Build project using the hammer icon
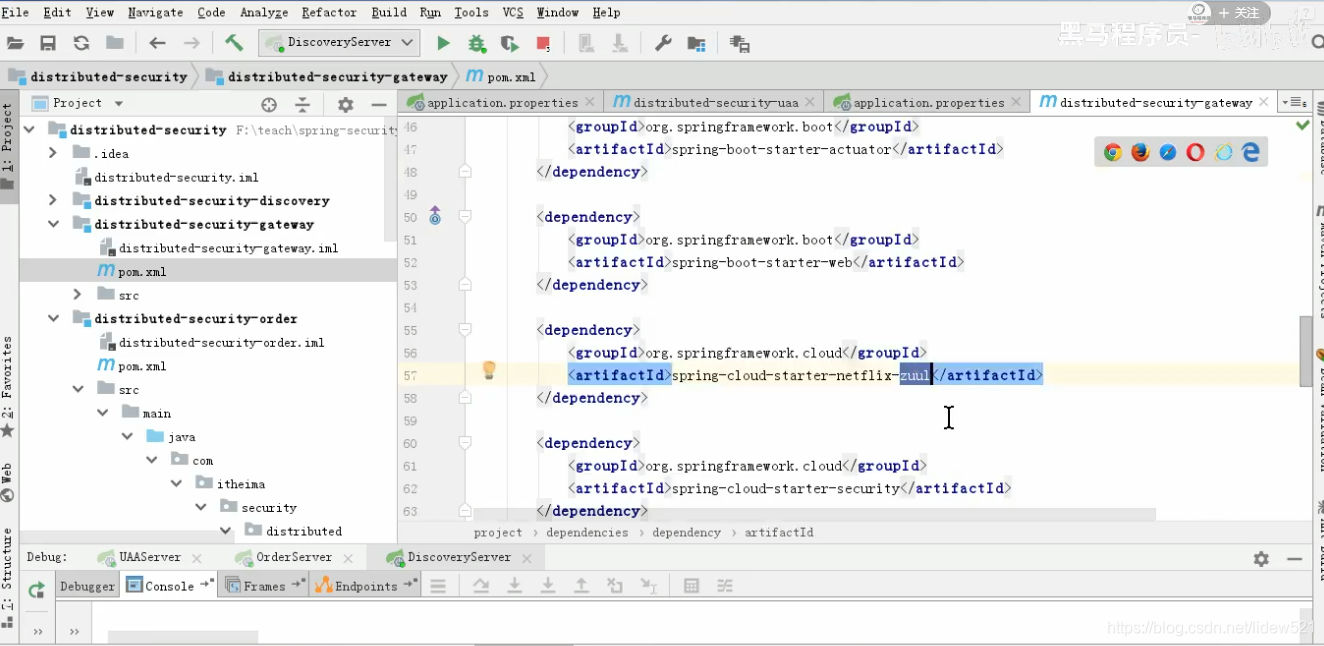The width and height of the screenshot is (1324, 646). coord(234,43)
